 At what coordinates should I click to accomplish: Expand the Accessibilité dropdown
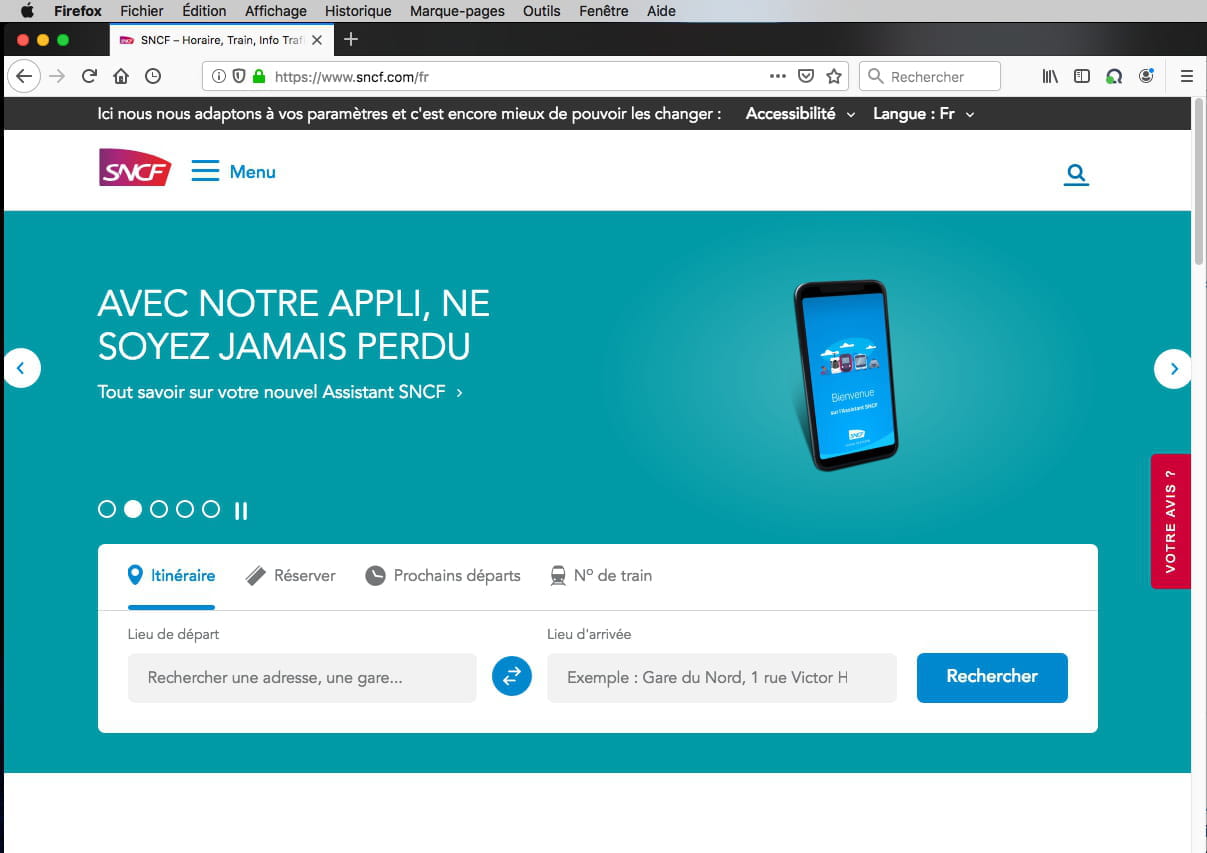tap(801, 114)
